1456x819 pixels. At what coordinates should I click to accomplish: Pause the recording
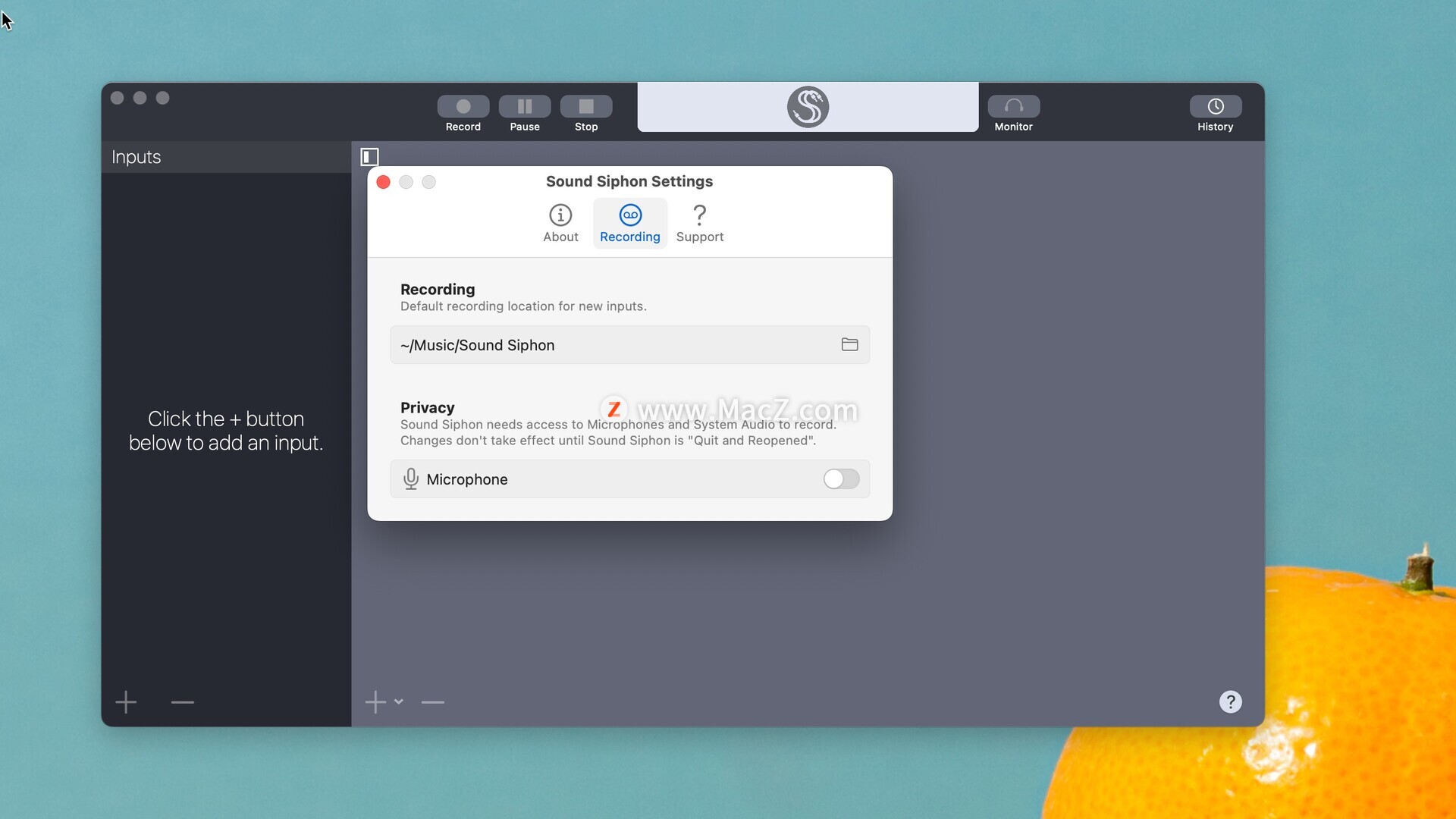click(525, 106)
